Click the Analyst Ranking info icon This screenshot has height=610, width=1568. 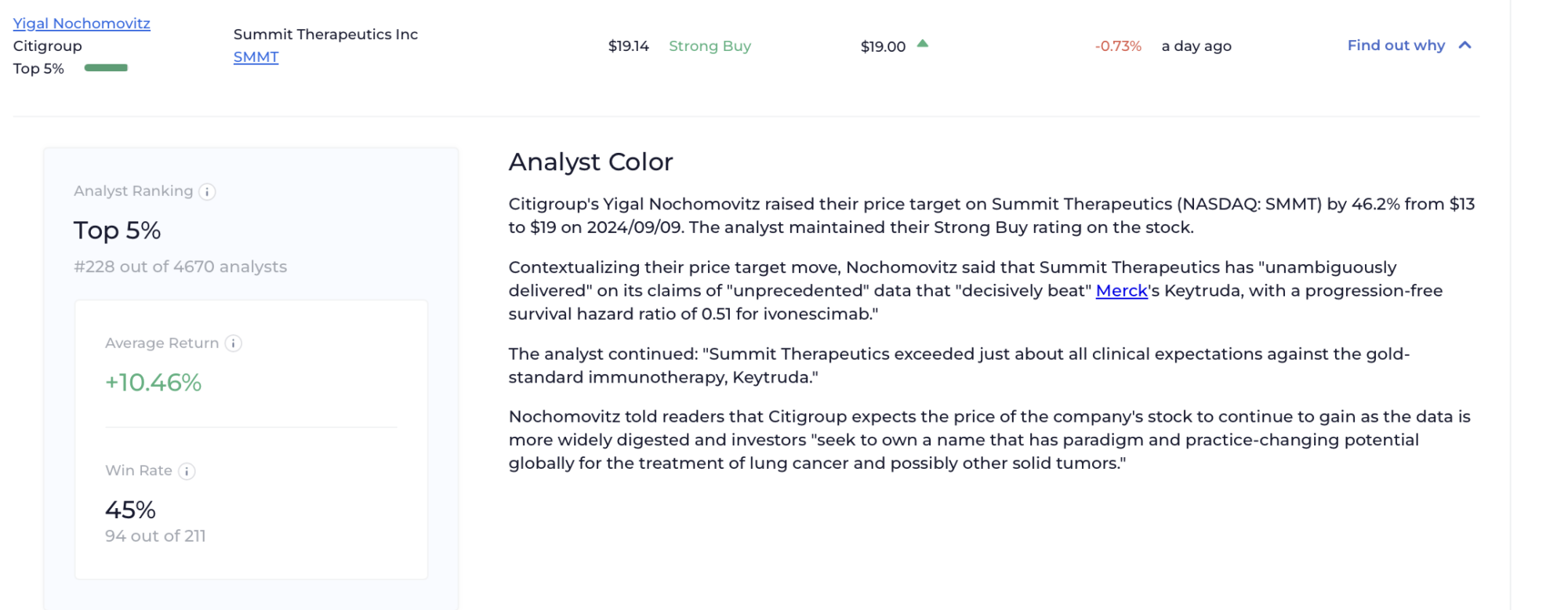click(207, 192)
